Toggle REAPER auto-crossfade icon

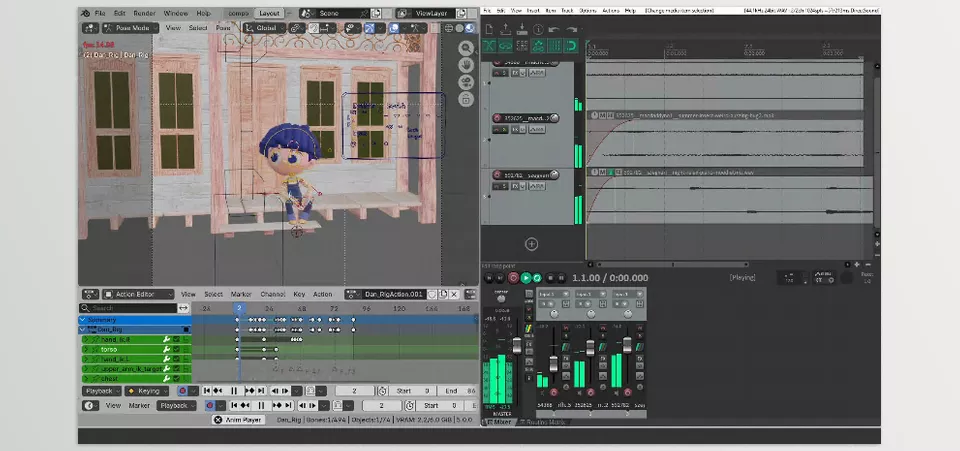pyautogui.click(x=489, y=46)
